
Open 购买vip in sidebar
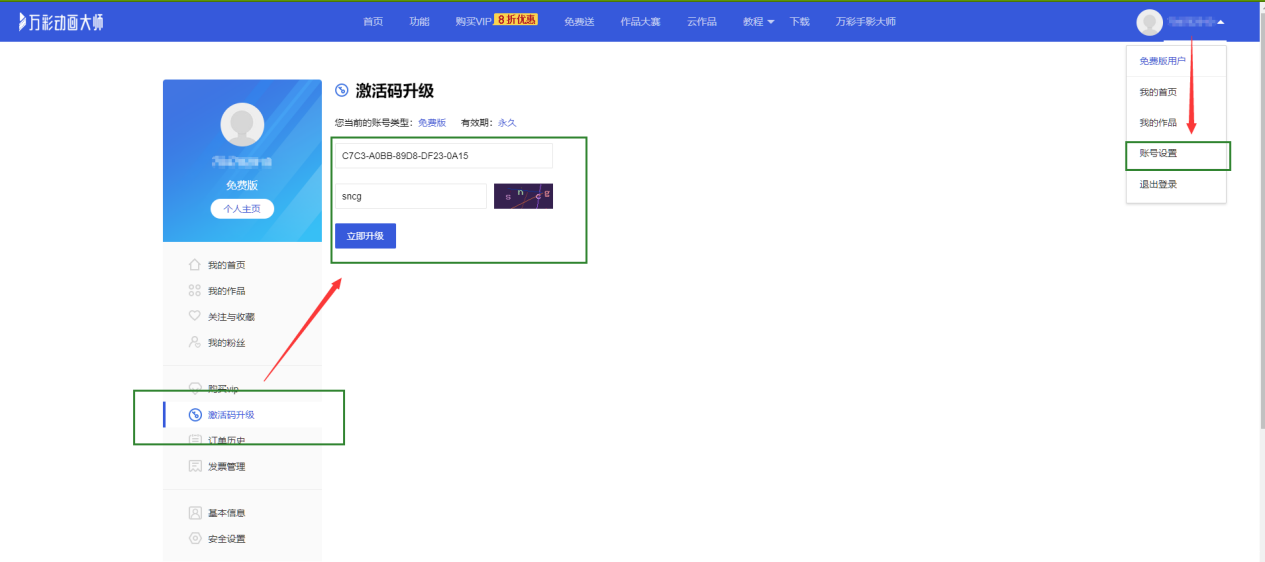(223, 389)
